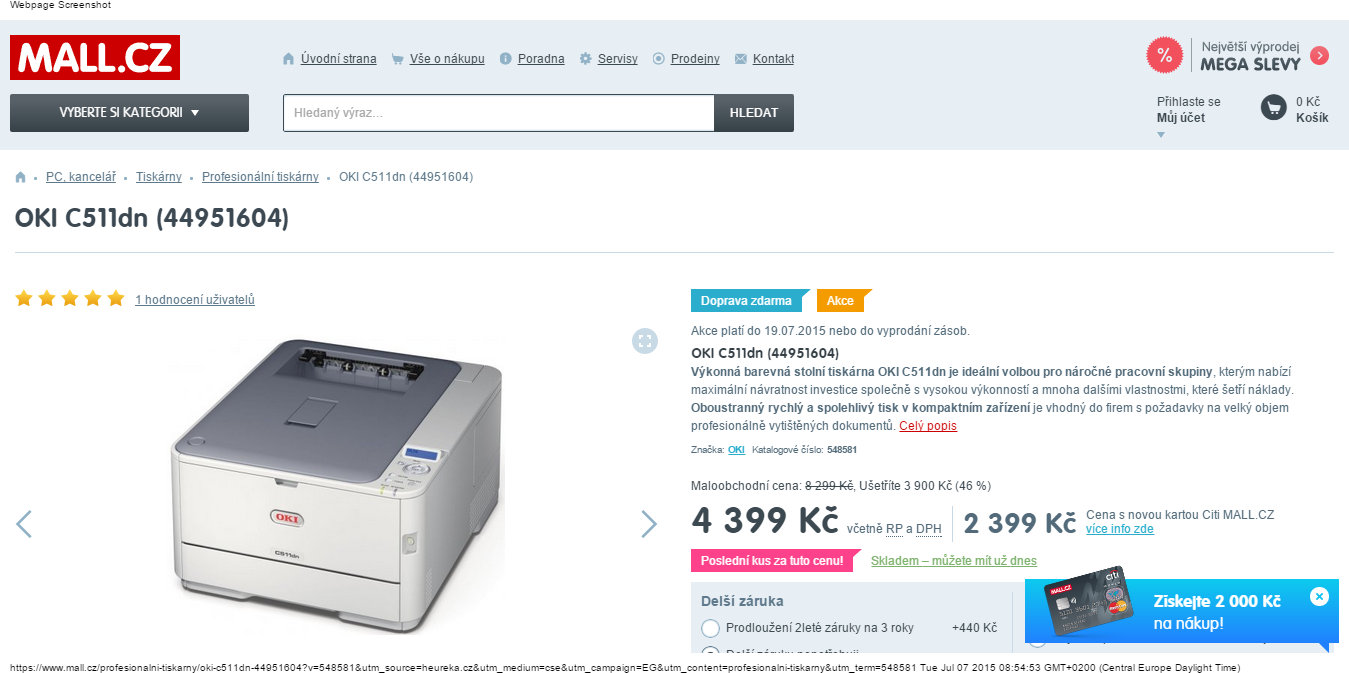Expand the product image fullscreen icon
The width and height of the screenshot is (1349, 673).
(x=645, y=341)
